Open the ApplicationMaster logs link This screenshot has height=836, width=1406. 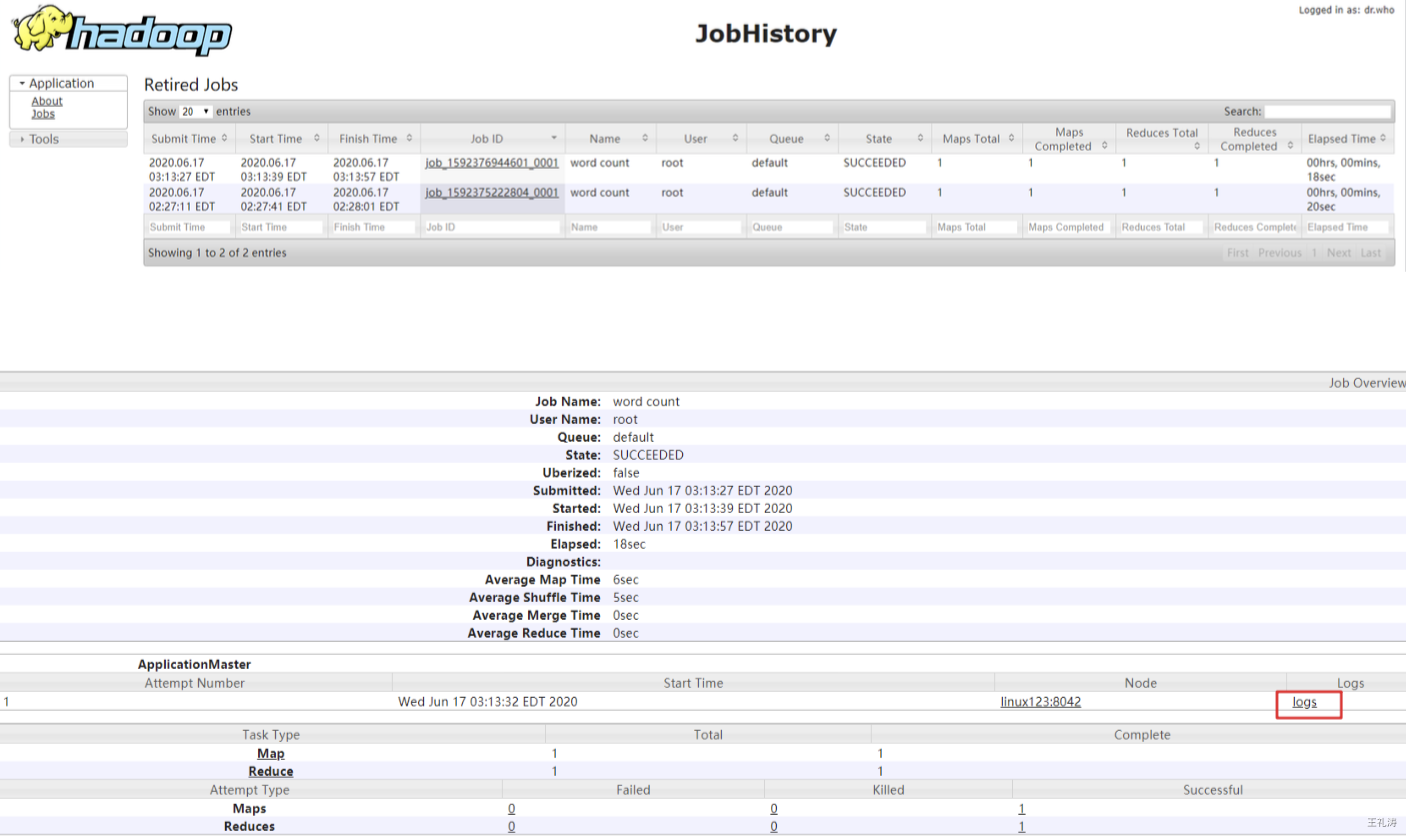pos(1305,702)
